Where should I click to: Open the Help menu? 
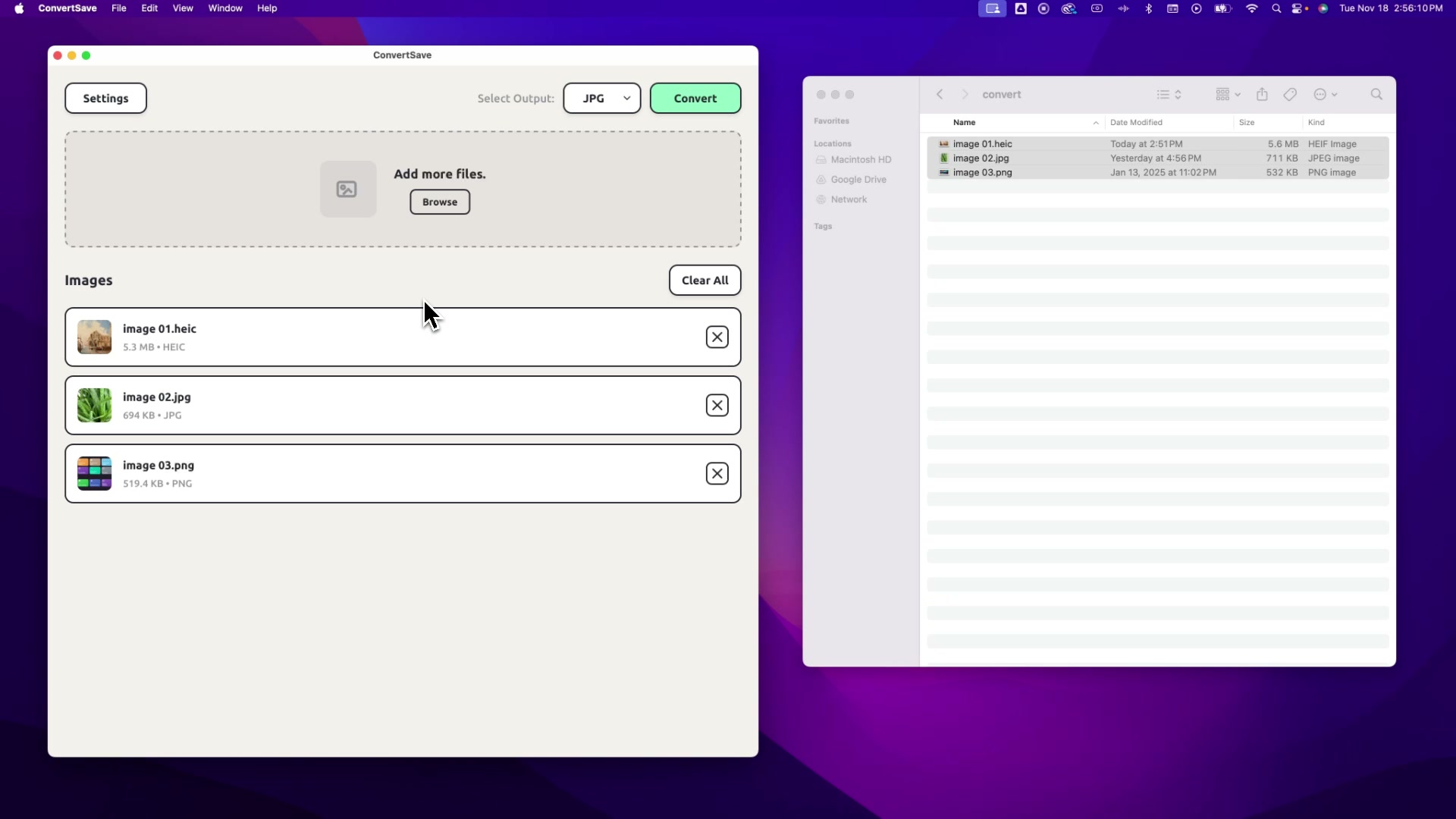267,8
